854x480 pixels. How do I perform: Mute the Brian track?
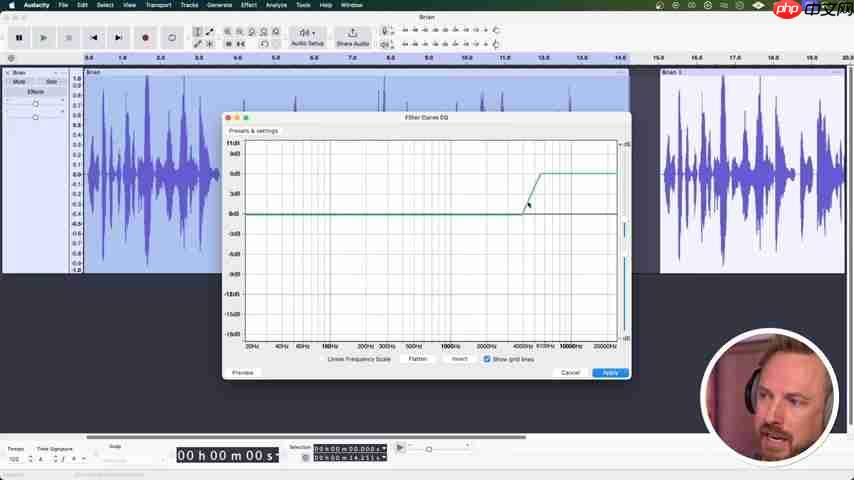coord(19,82)
